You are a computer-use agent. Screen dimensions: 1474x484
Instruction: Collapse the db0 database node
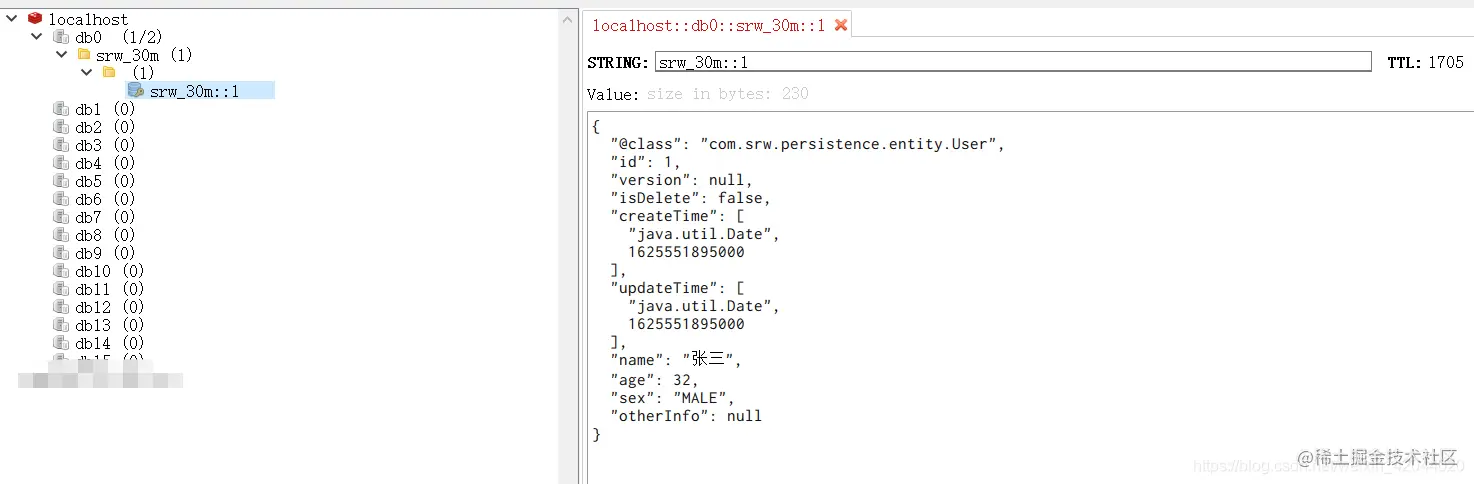[37, 36]
